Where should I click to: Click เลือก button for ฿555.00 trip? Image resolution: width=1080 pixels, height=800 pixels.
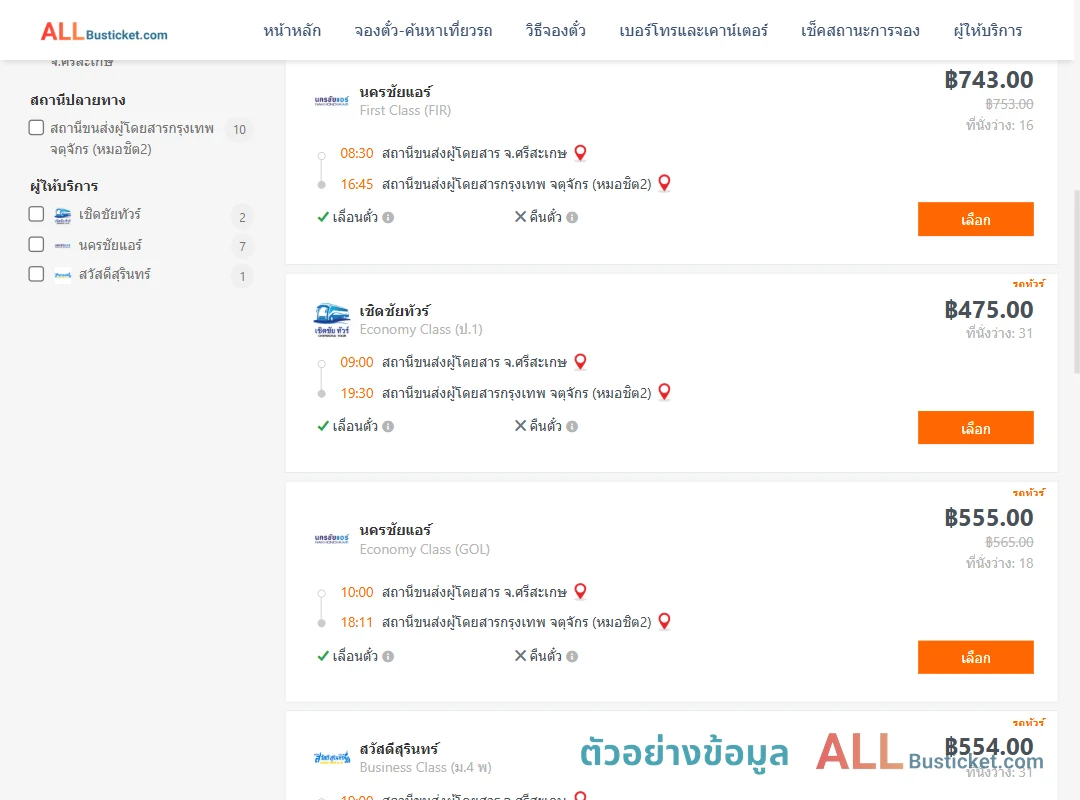(975, 657)
